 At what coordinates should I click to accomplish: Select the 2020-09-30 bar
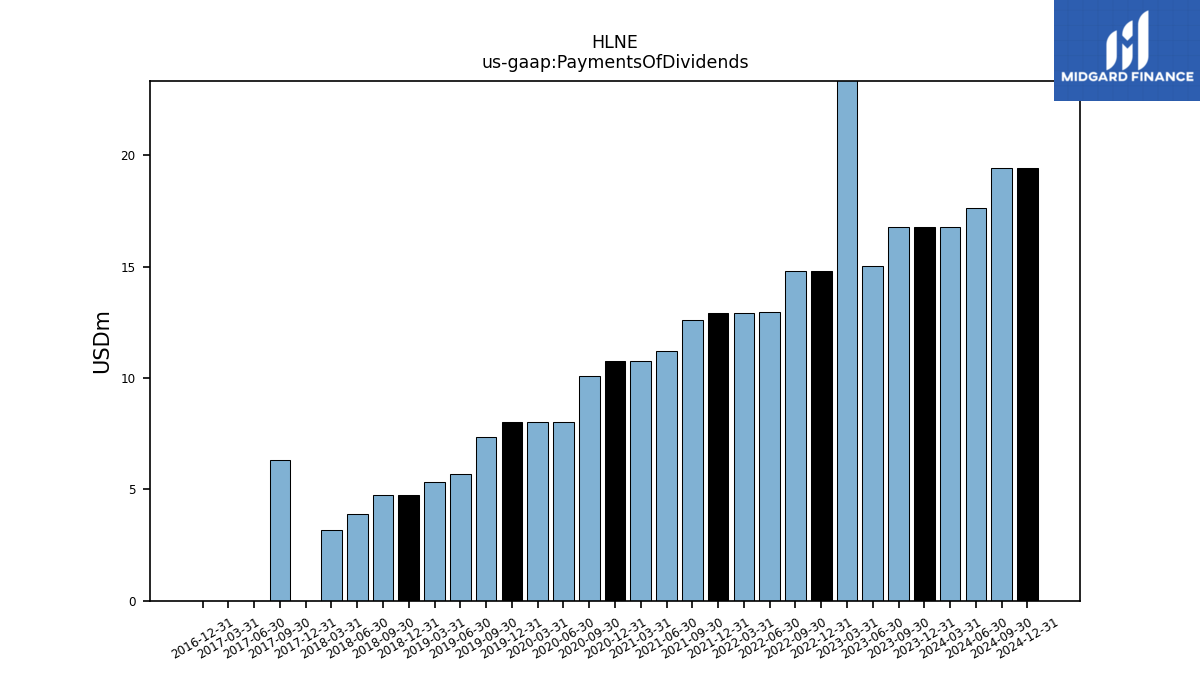coord(589,488)
